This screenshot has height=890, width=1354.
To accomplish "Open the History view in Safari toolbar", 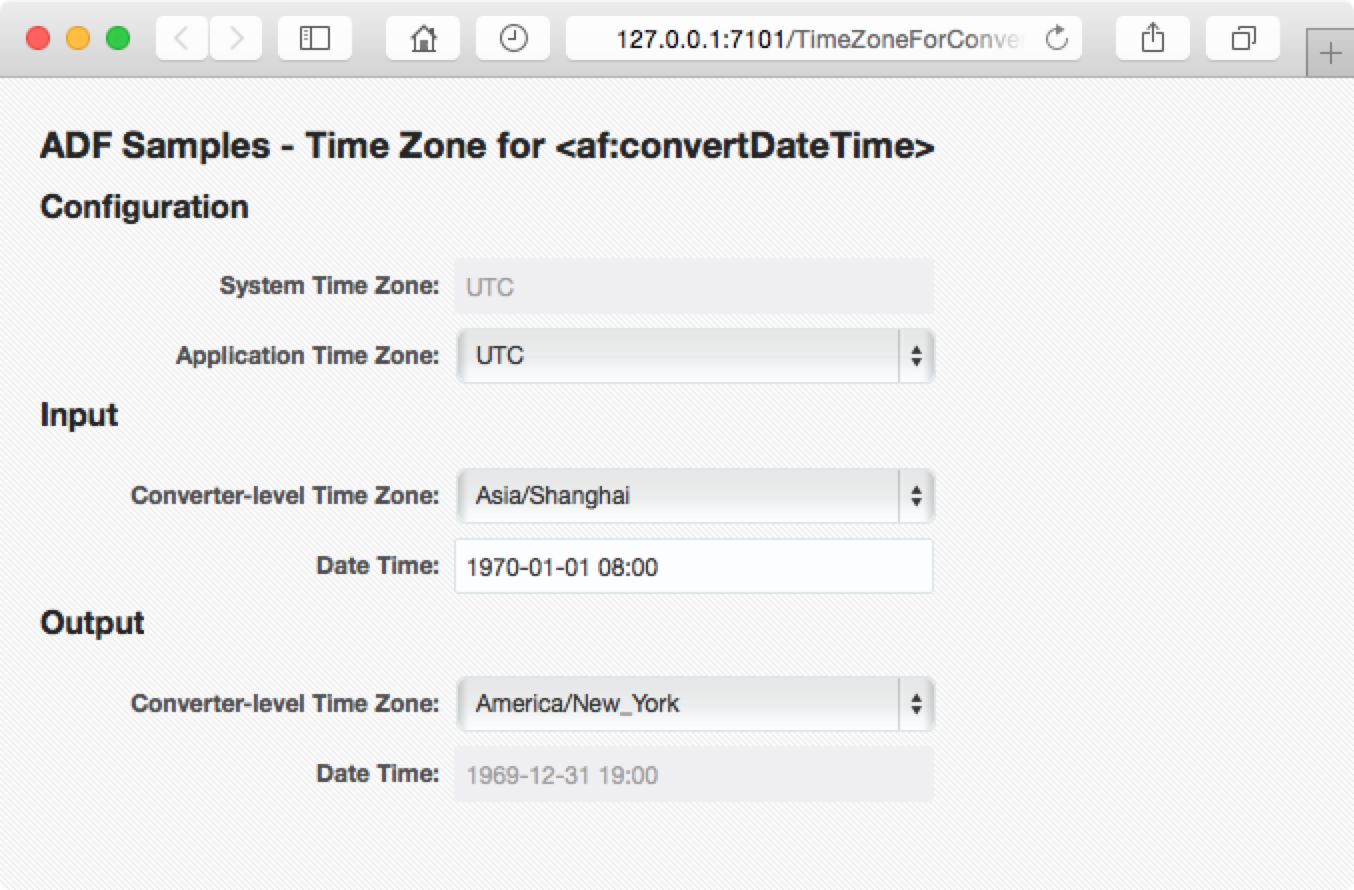I will click(x=512, y=38).
